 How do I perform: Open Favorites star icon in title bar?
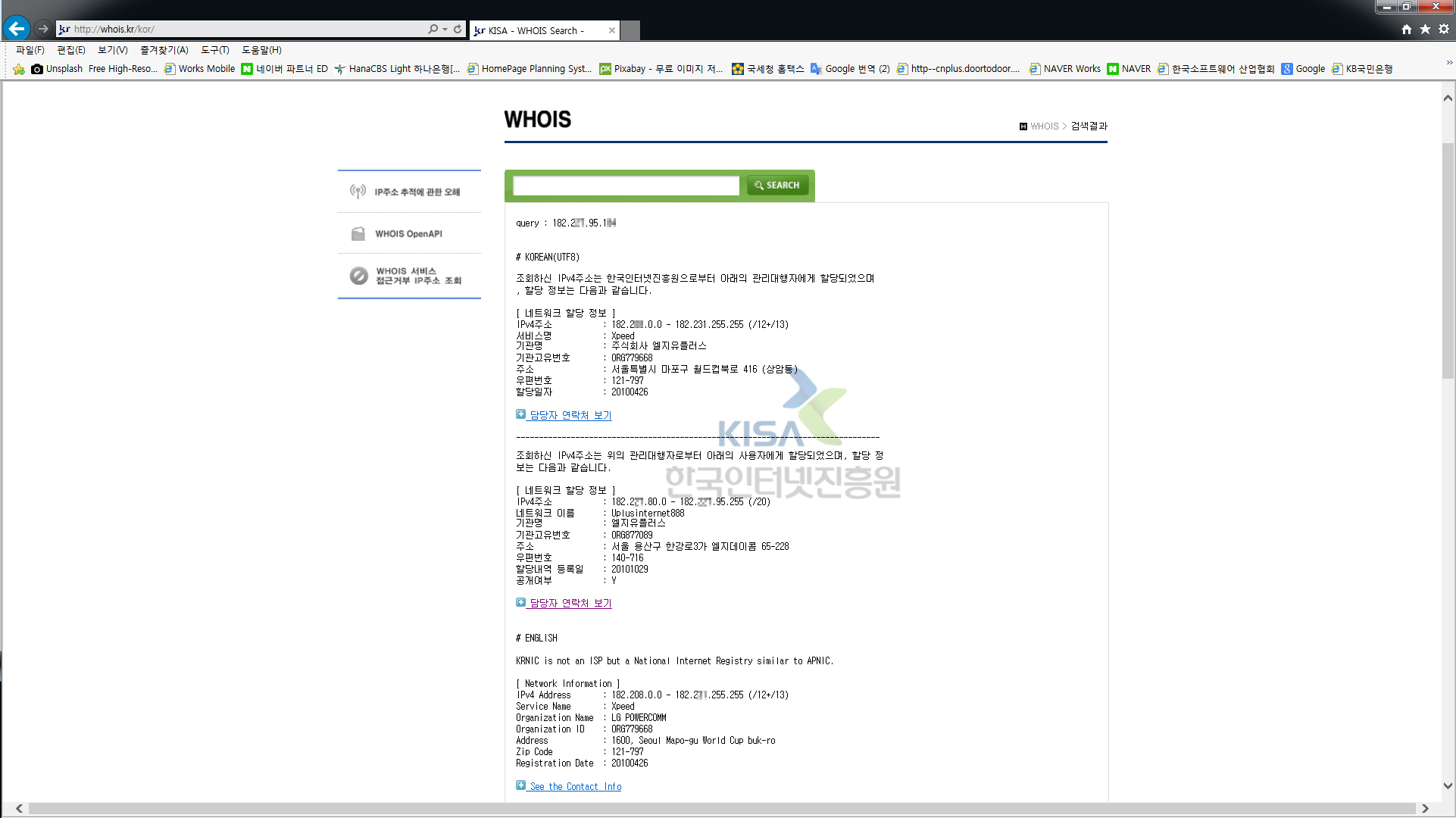click(x=1425, y=29)
